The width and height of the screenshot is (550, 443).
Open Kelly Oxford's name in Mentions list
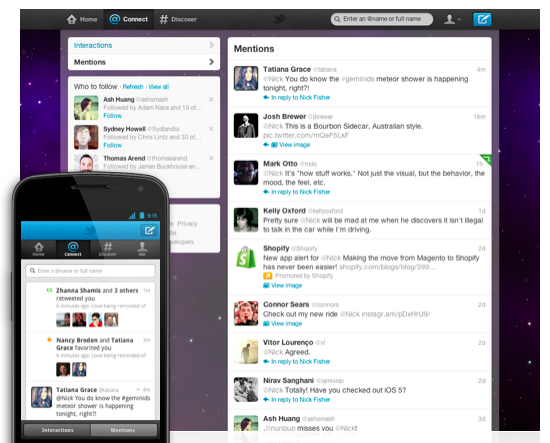(x=284, y=211)
